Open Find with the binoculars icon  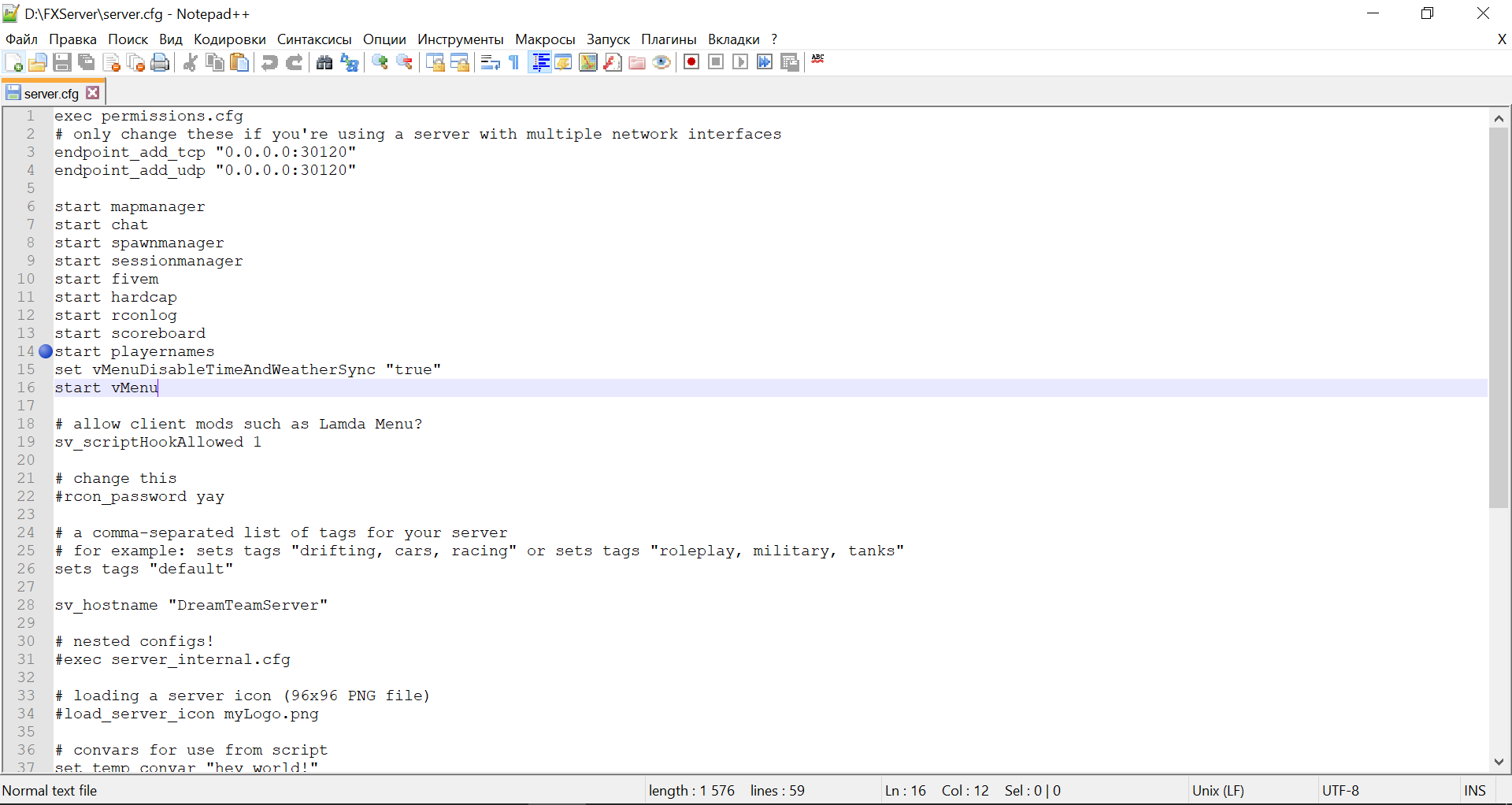click(x=324, y=63)
